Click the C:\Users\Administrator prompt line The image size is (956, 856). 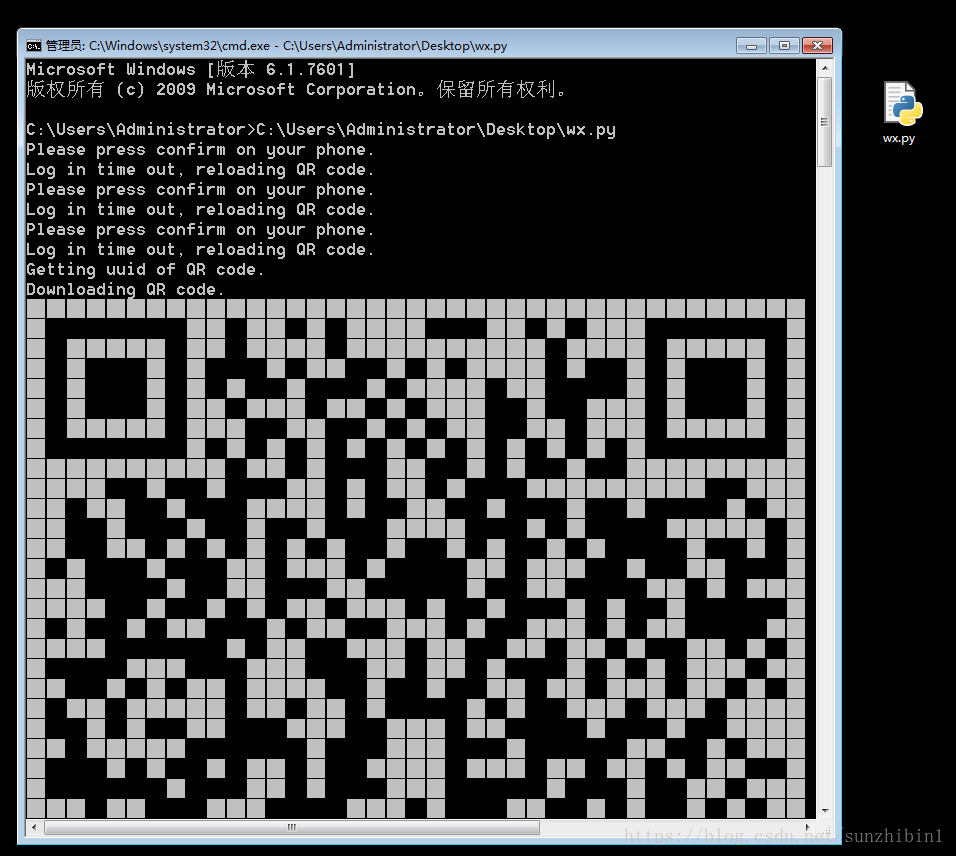coord(320,129)
